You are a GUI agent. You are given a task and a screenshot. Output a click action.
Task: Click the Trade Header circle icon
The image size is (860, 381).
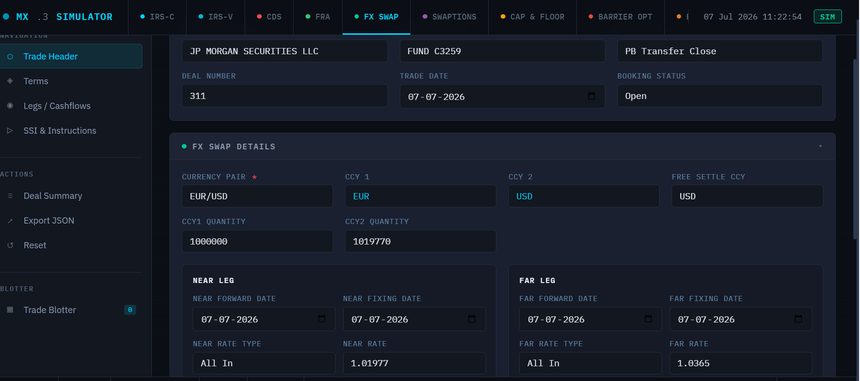click(10, 56)
